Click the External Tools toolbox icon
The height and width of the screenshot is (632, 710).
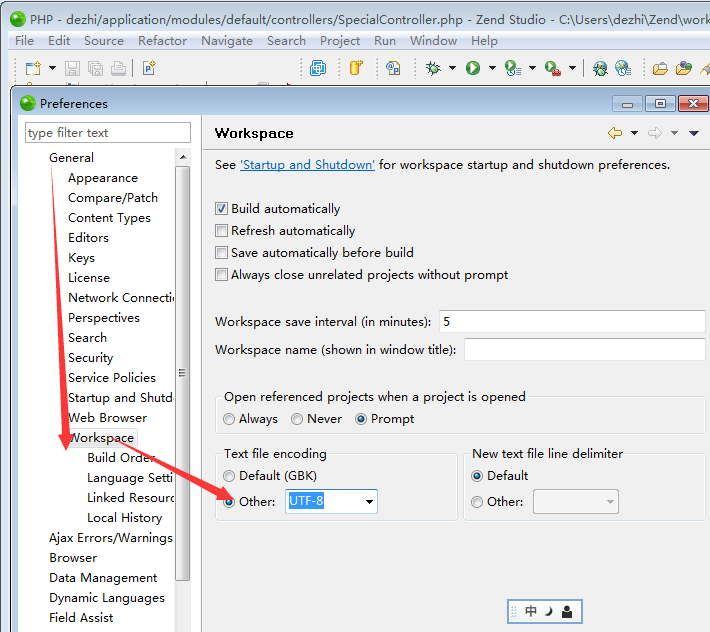553,68
